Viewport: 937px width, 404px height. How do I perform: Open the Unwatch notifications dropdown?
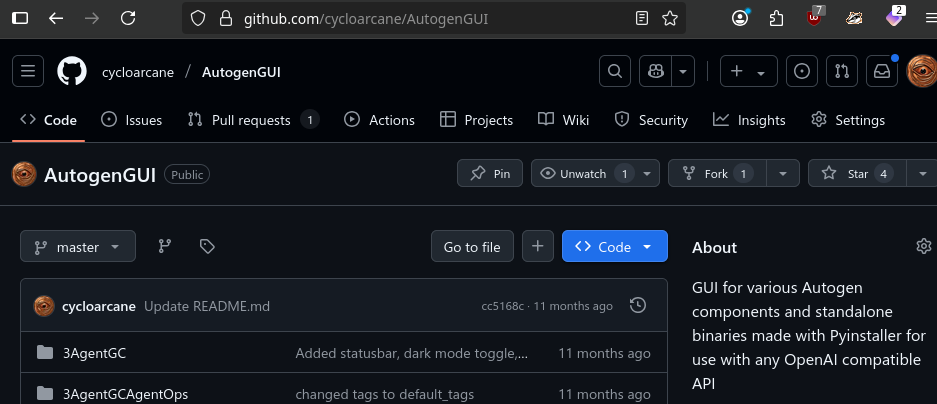595,173
